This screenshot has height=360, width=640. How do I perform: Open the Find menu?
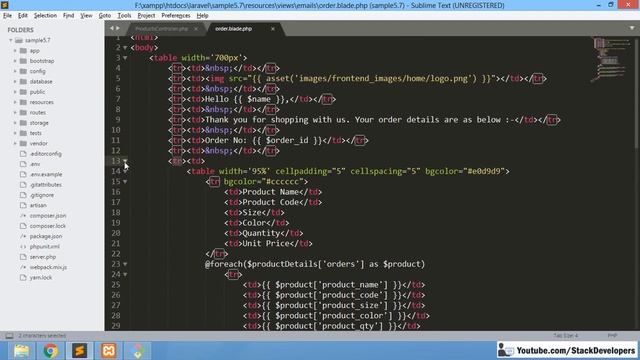(x=68, y=16)
